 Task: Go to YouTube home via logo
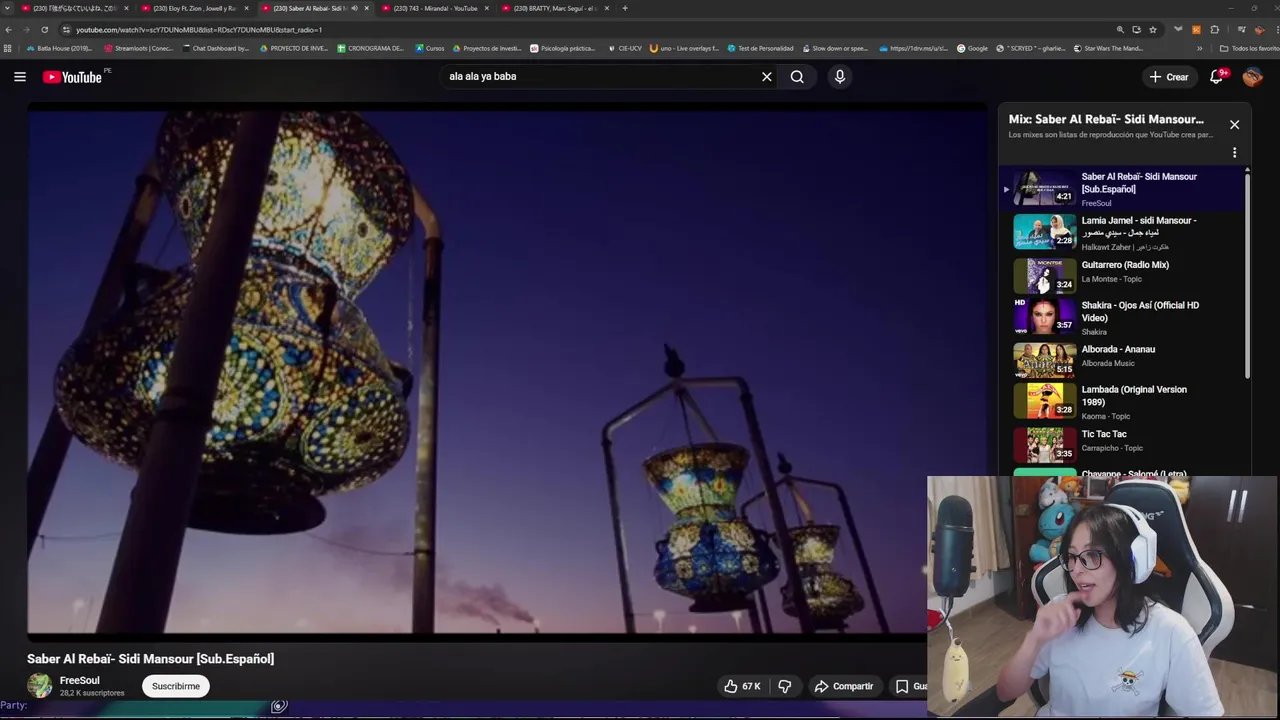[72, 77]
